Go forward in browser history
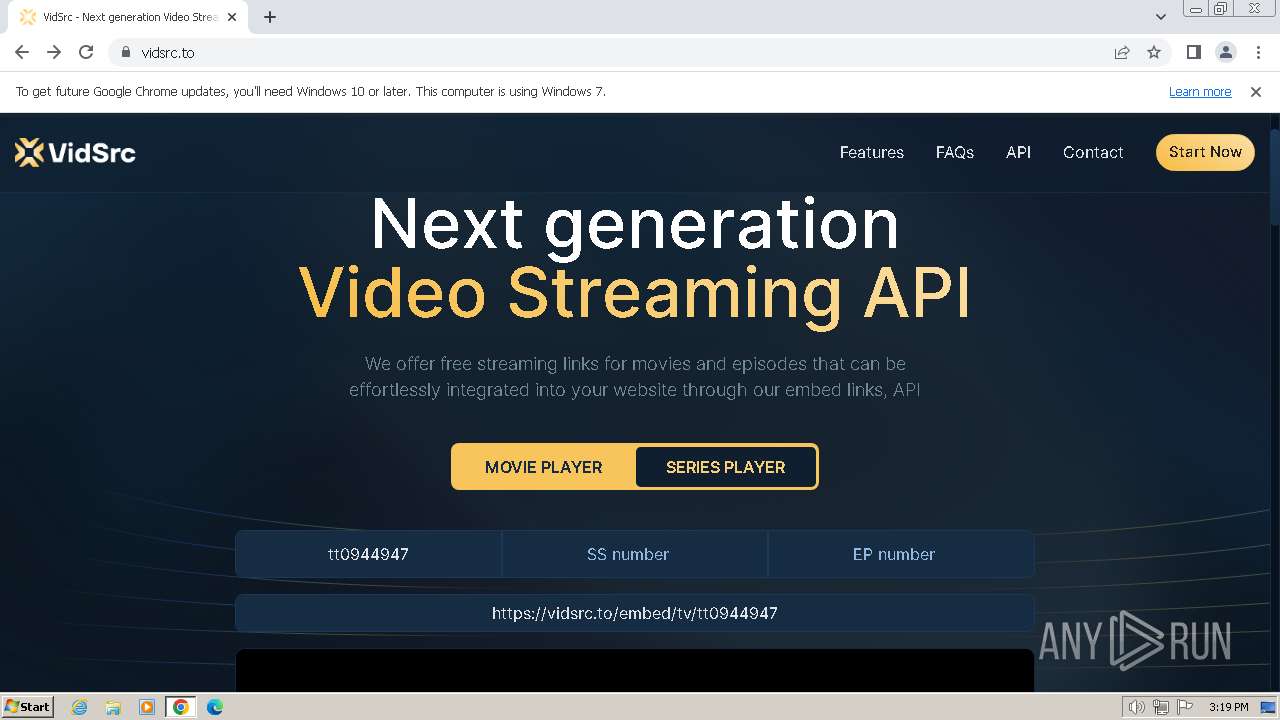The width and height of the screenshot is (1280, 720). pyautogui.click(x=54, y=52)
